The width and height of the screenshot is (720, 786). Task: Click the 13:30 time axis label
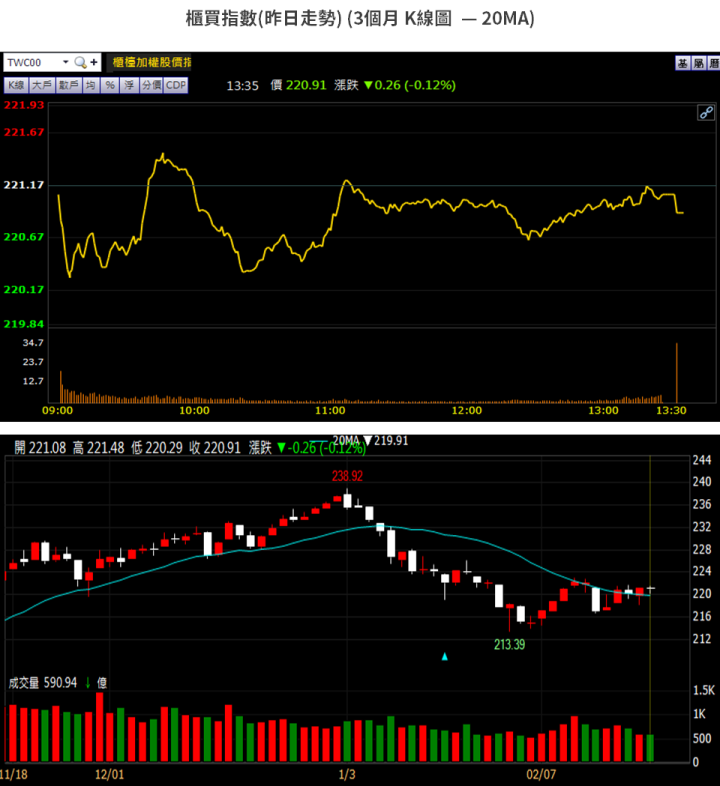pyautogui.click(x=671, y=411)
